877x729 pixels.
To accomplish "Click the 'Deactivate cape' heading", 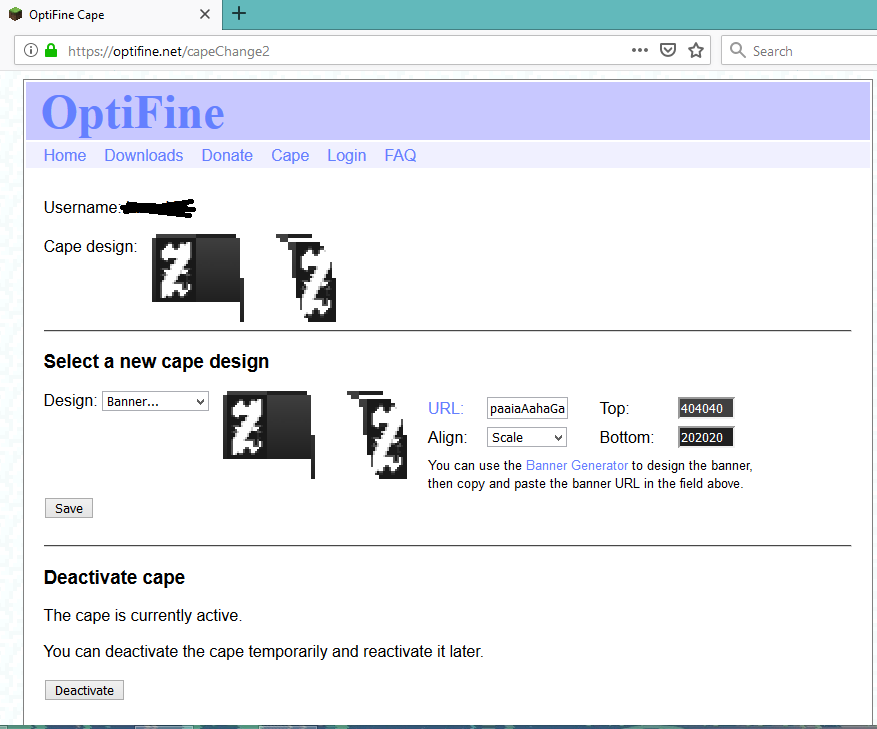I will [x=114, y=577].
